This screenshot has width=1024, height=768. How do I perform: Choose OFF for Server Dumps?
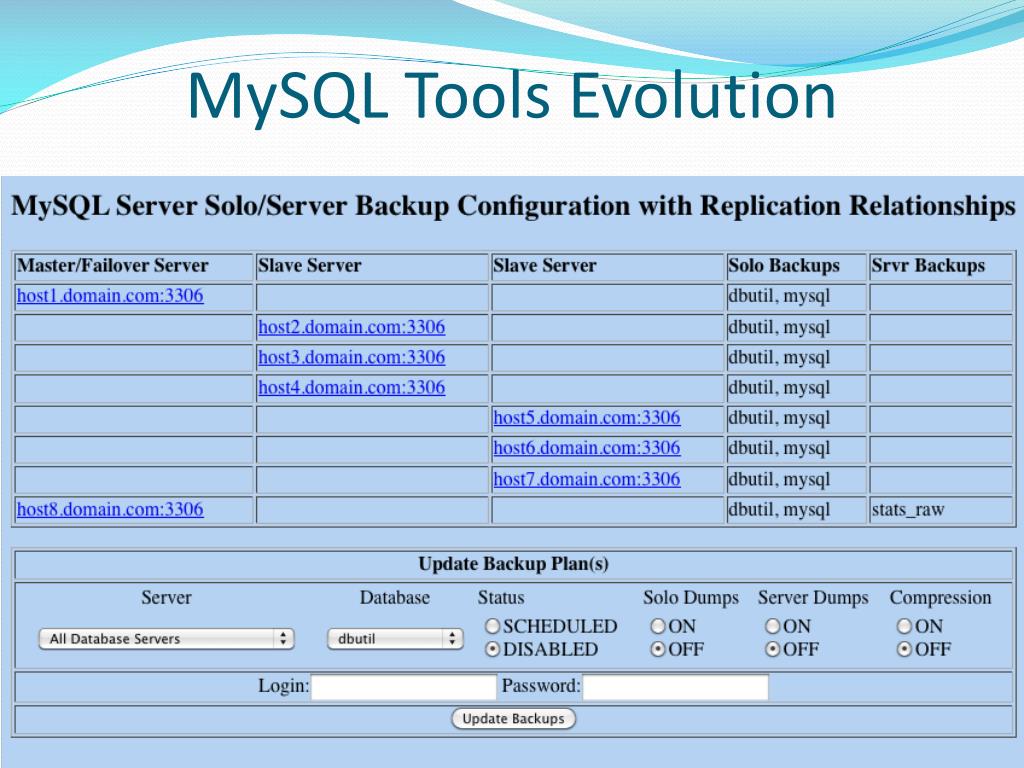click(x=773, y=649)
